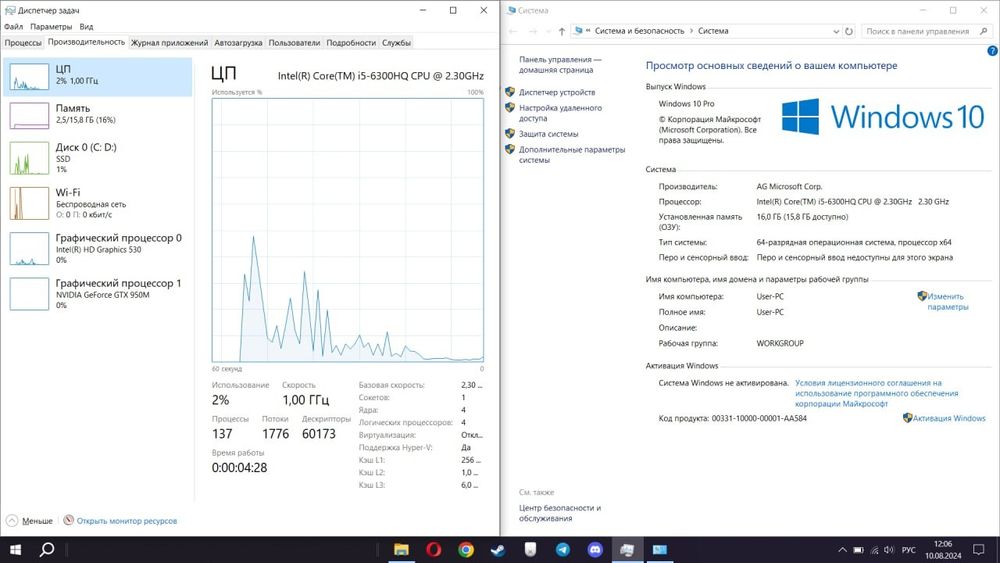This screenshot has width=1000, height=563.
Task: Click the Система breadcrumb segment
Action: [713, 31]
